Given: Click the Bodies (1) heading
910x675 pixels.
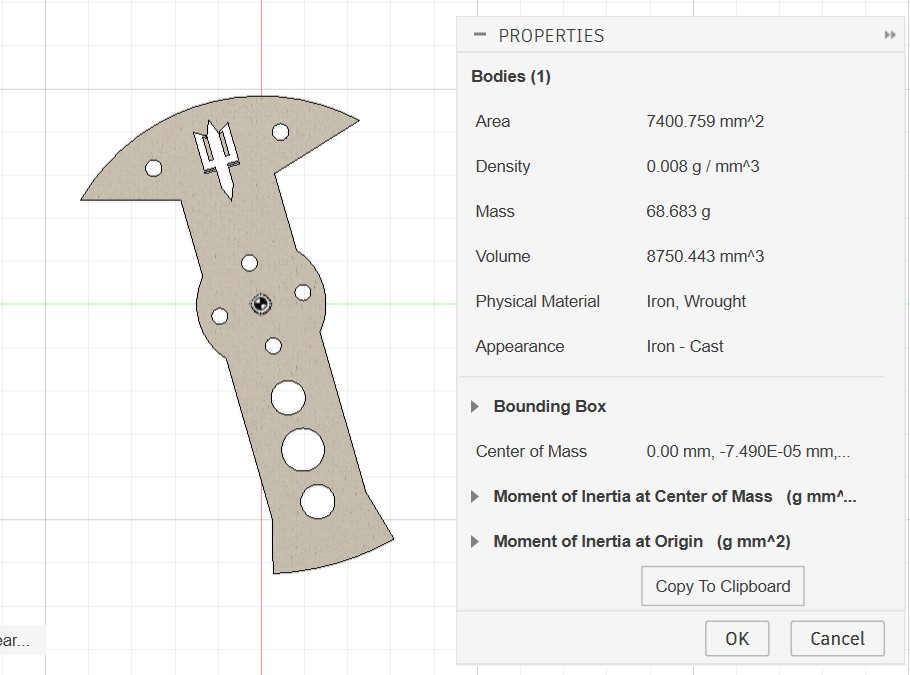Looking at the screenshot, I should (x=511, y=77).
